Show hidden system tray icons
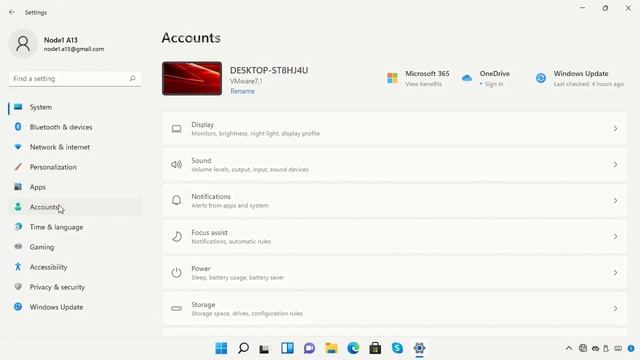This screenshot has height=360, width=640. [x=569, y=348]
